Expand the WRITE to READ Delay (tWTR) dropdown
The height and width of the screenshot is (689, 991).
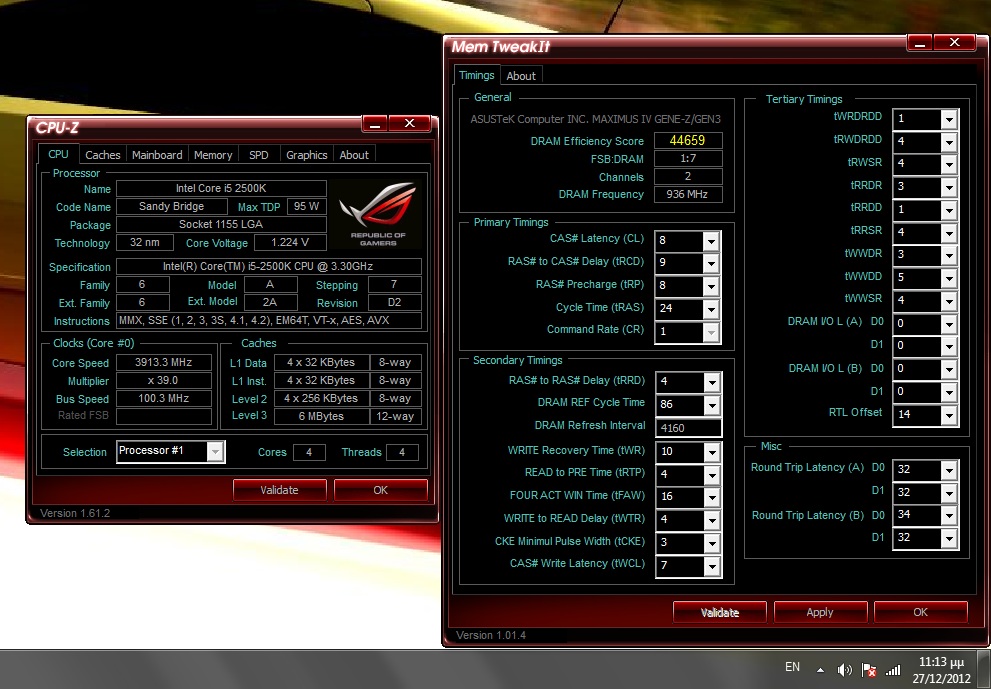point(712,520)
